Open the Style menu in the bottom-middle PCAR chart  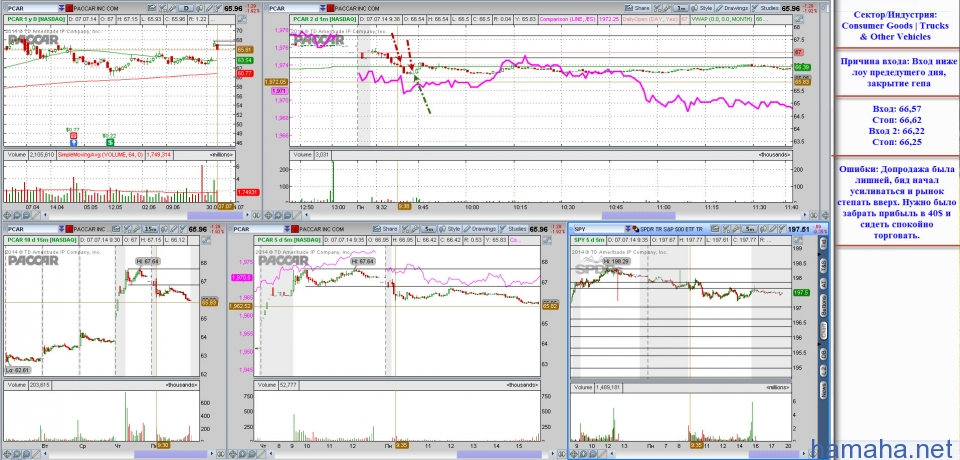449,229
